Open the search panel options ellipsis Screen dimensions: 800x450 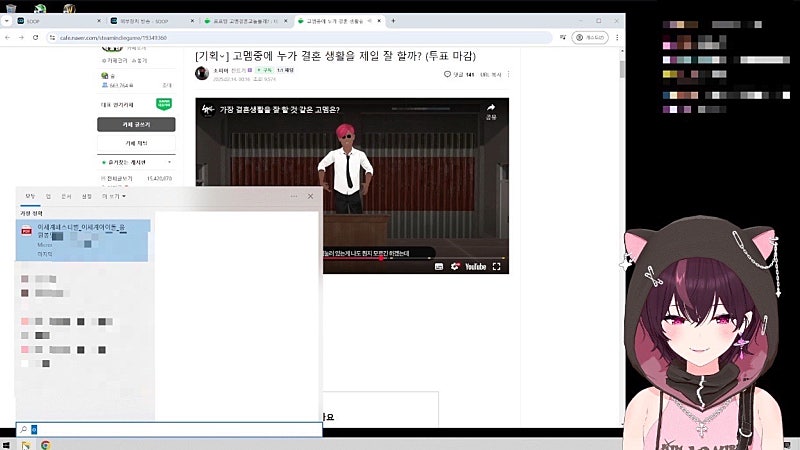point(293,196)
